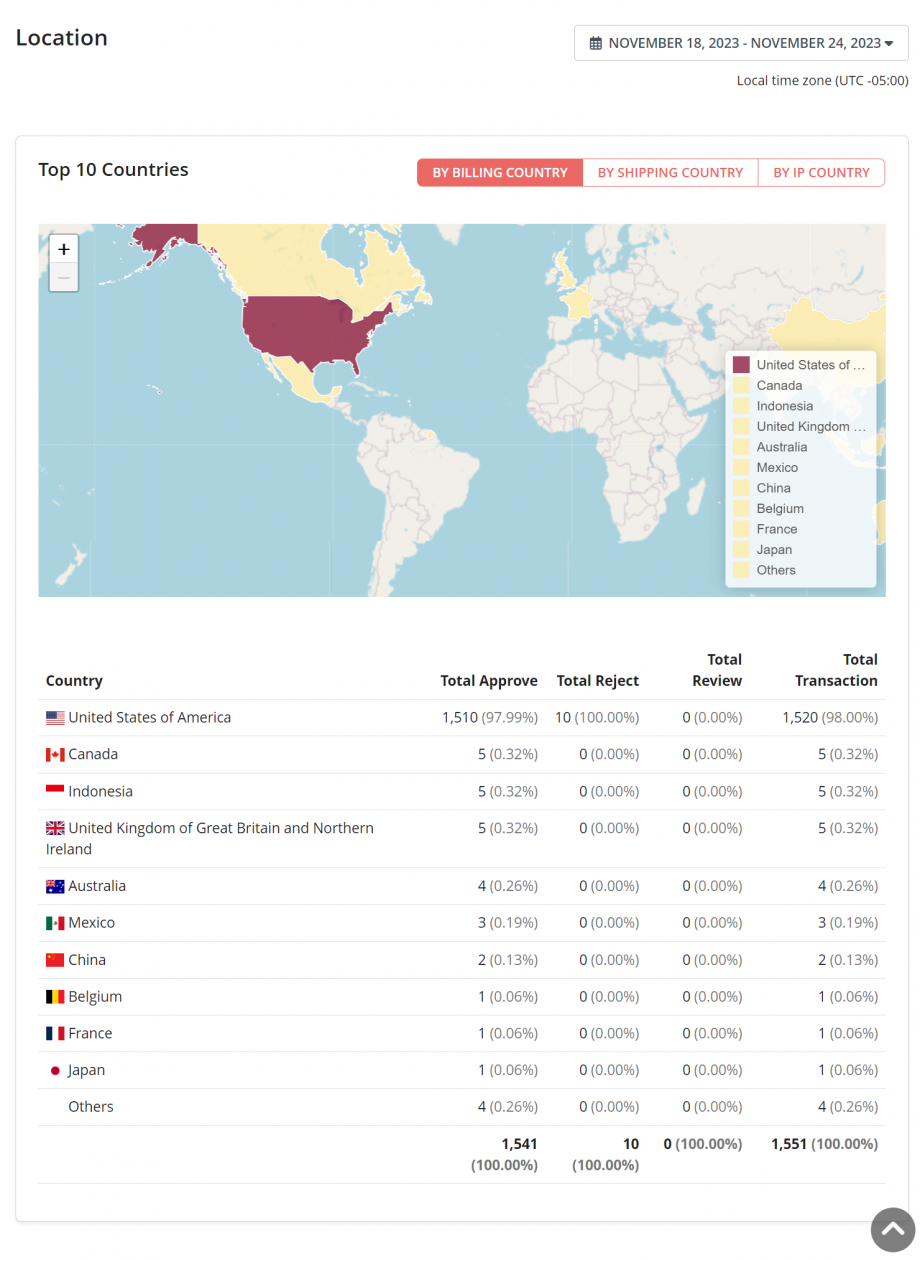Click the China flag icon

coord(54,959)
